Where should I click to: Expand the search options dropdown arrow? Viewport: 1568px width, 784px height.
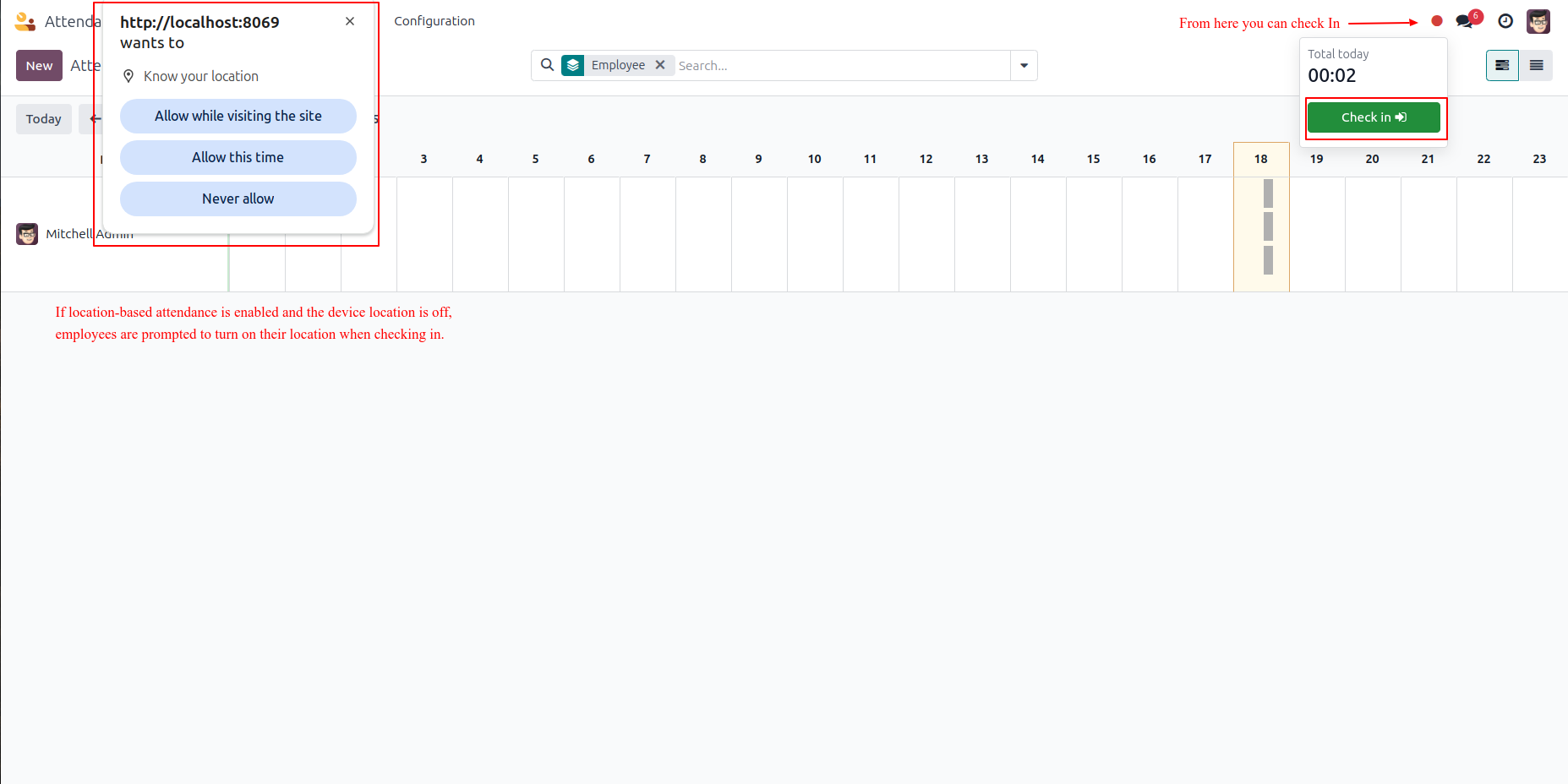[x=1024, y=66]
